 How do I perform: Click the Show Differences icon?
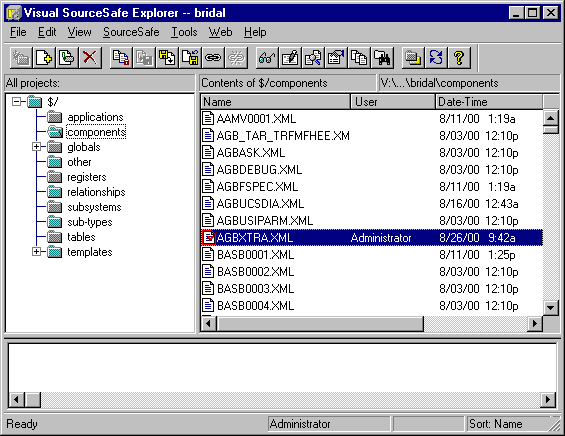pos(313,58)
